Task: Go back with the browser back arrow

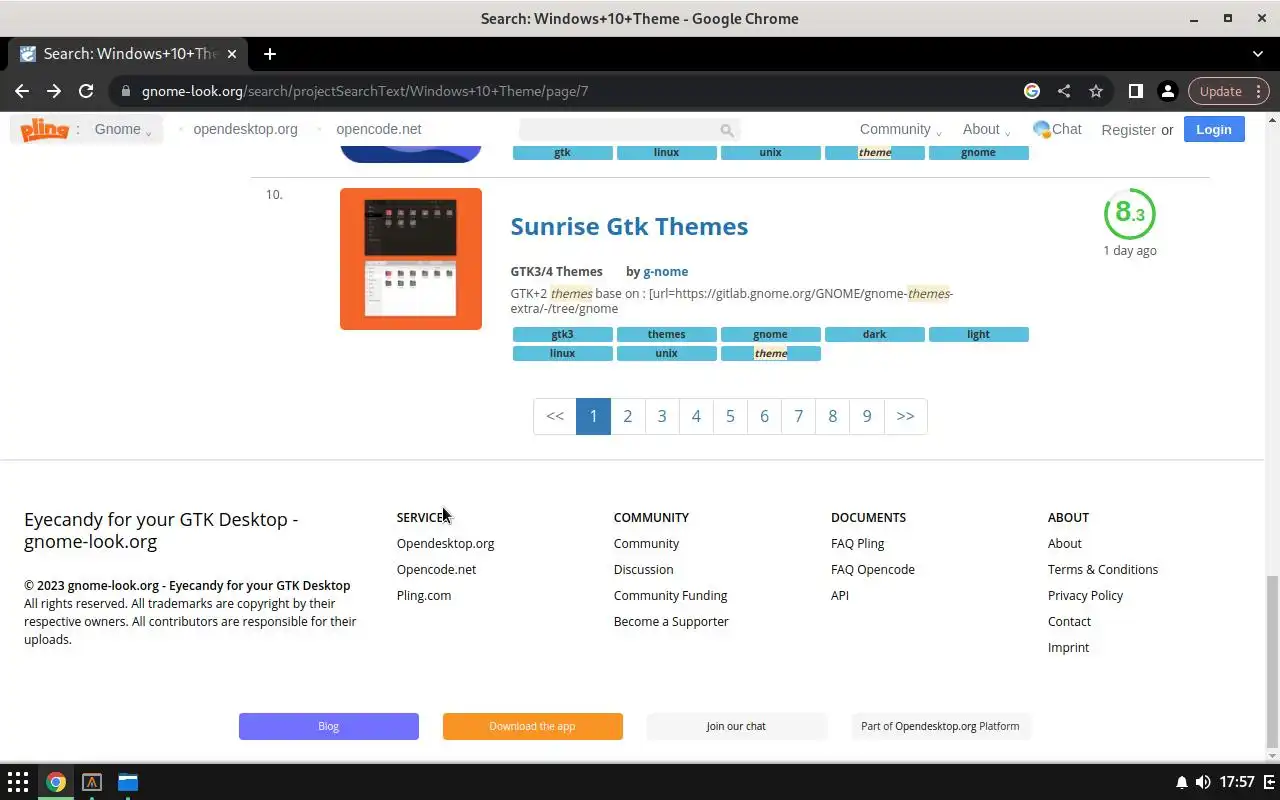Action: [x=22, y=91]
